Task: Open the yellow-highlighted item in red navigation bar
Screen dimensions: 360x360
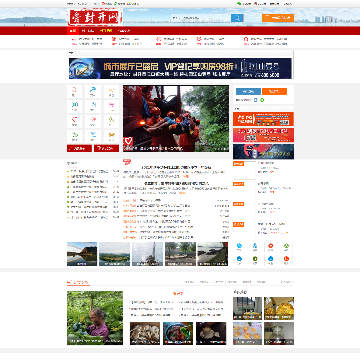Action: coord(106,31)
